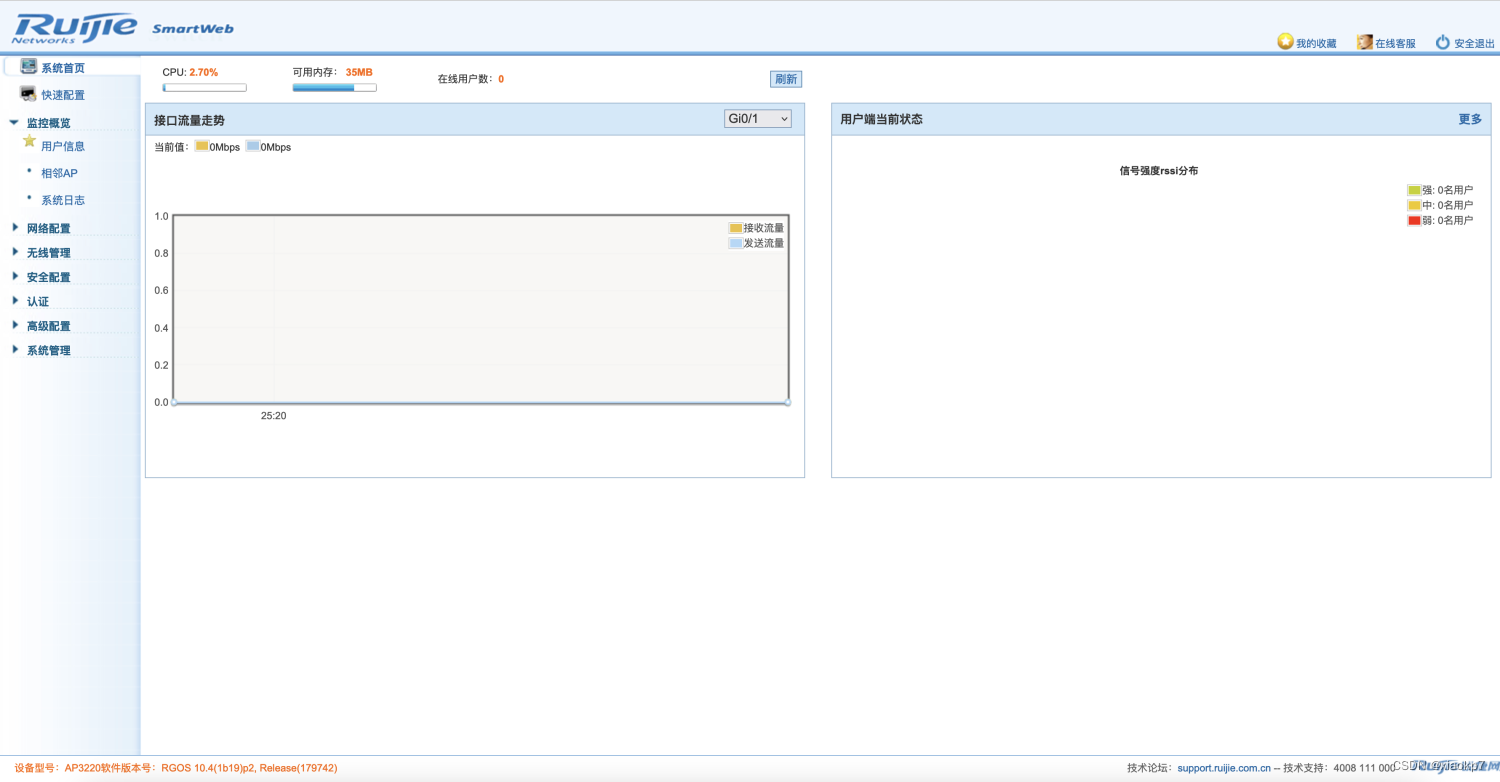This screenshot has width=1500, height=782.
Task: Open 在线客服 link in header
Action: tap(1395, 44)
